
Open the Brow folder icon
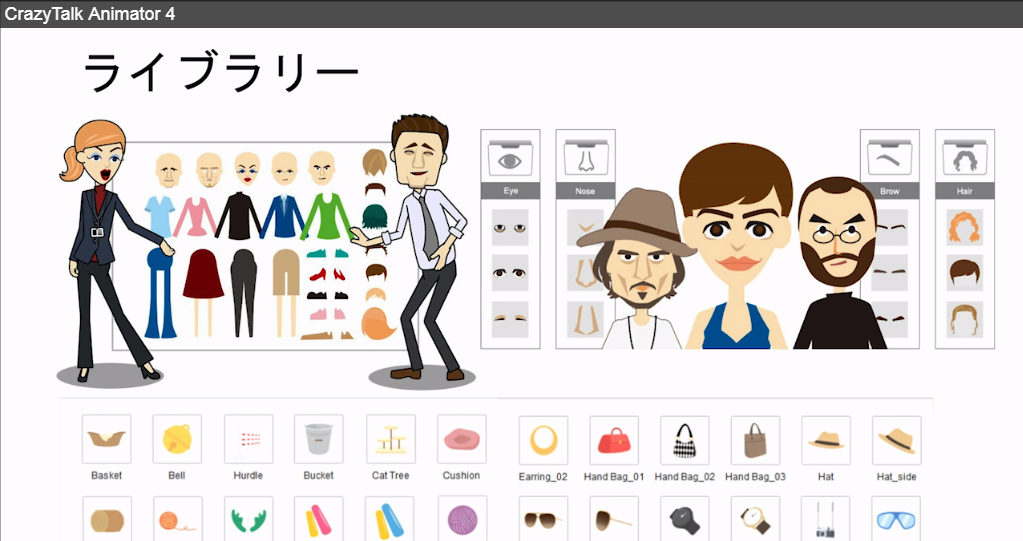(889, 158)
